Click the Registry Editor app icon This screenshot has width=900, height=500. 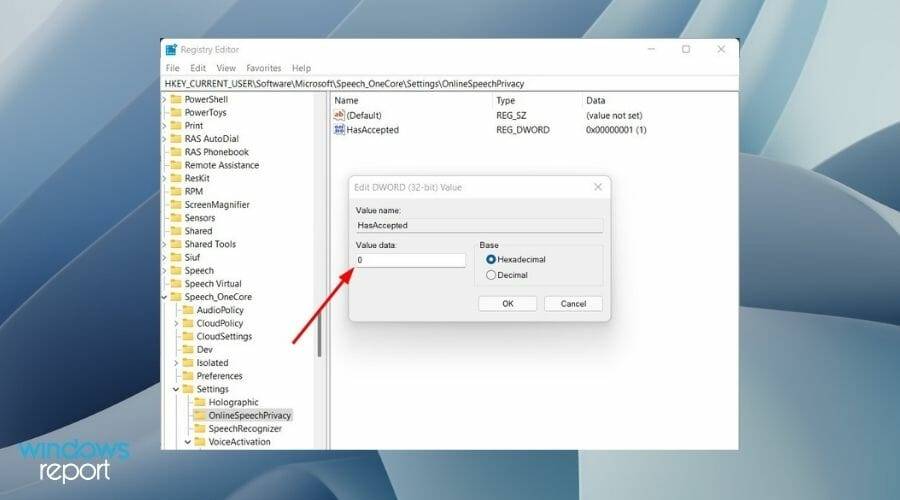pyautogui.click(x=171, y=49)
